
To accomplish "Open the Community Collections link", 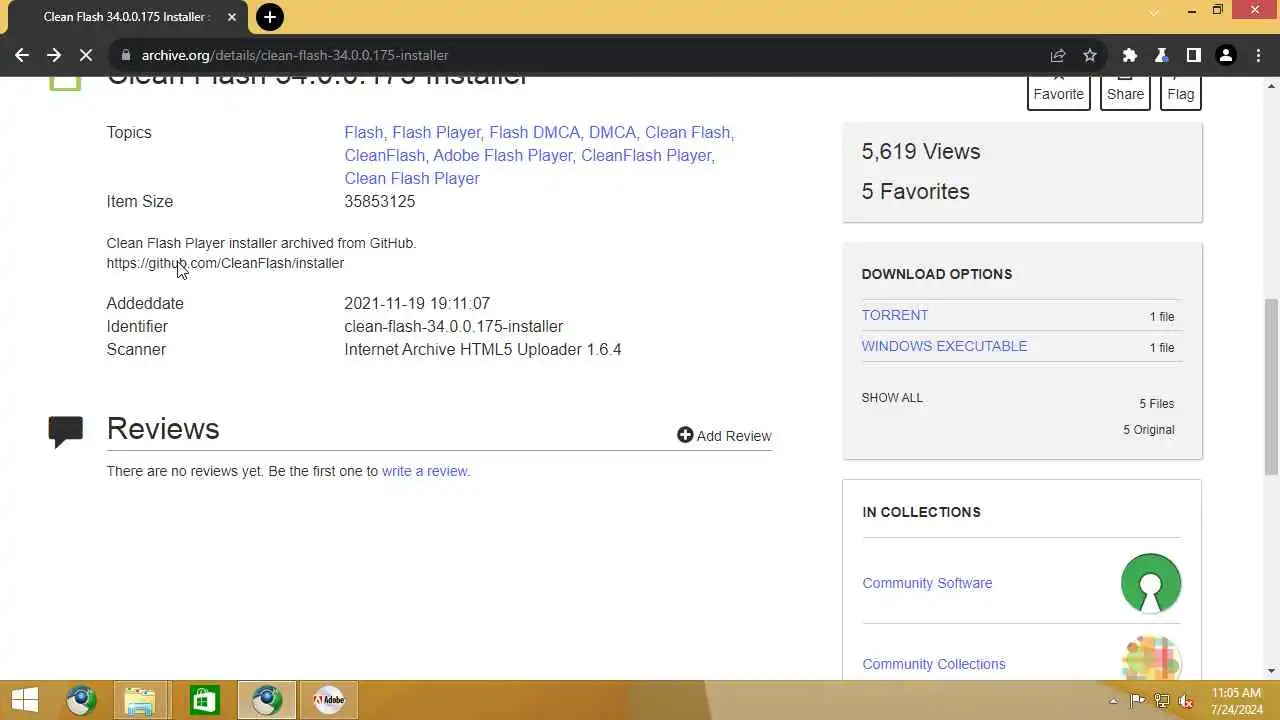I will [x=934, y=664].
